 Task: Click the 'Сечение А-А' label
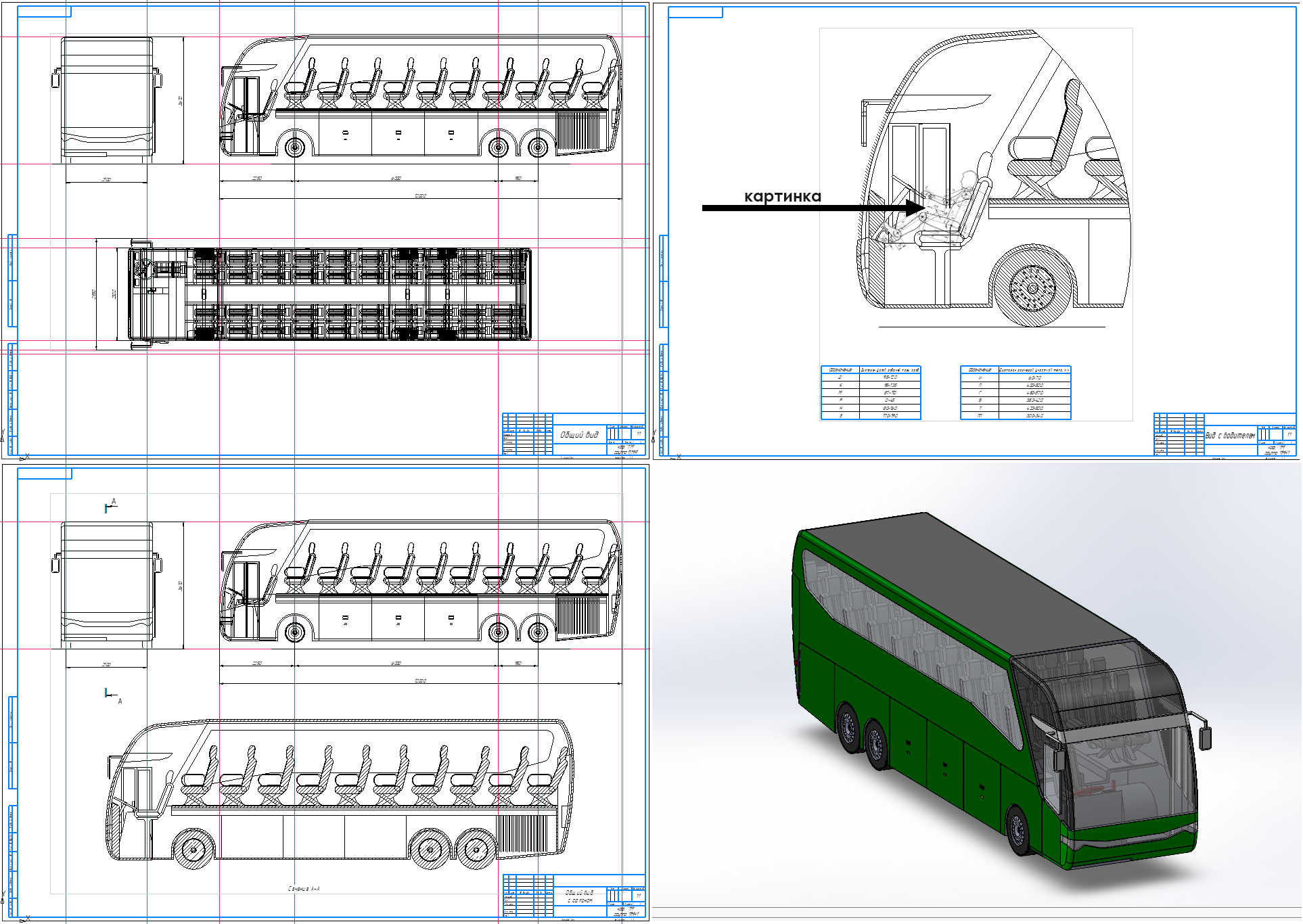pyautogui.click(x=304, y=889)
